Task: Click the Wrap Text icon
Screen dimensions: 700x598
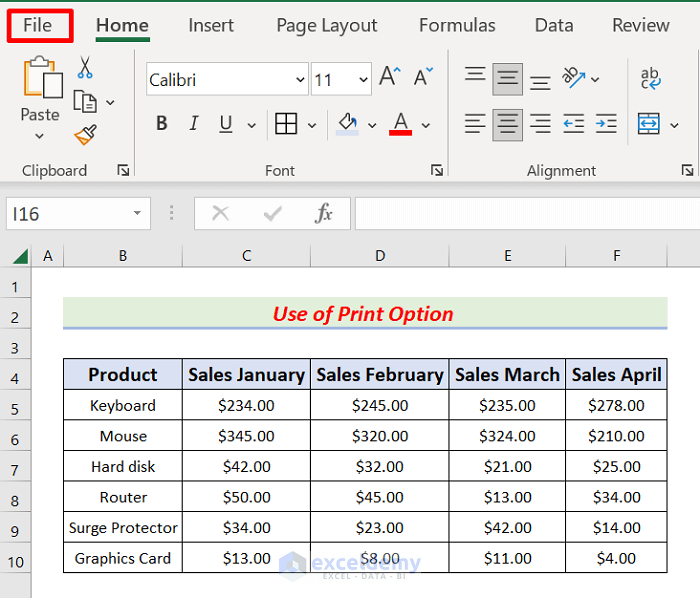Action: pyautogui.click(x=651, y=79)
